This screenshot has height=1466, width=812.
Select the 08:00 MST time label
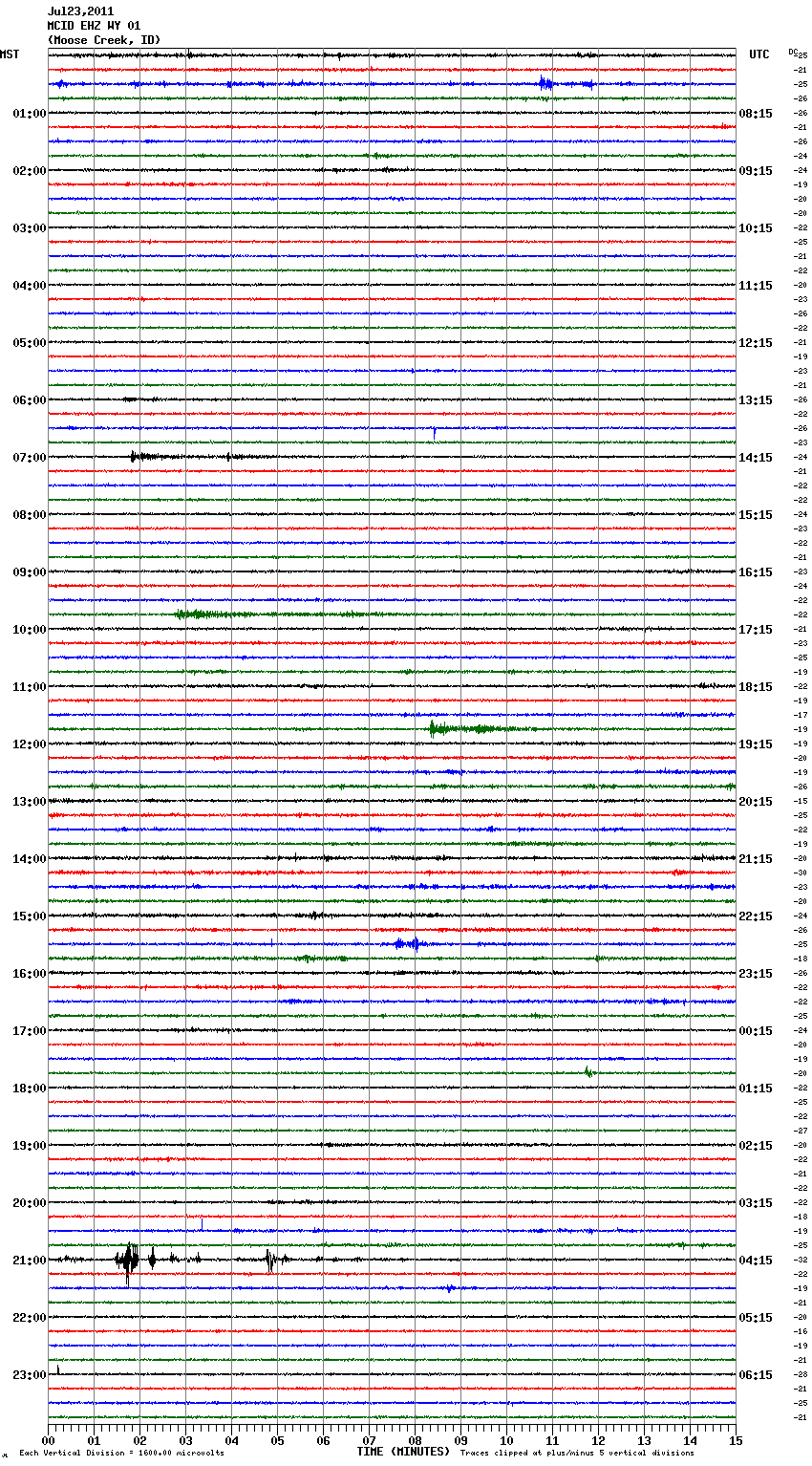pos(29,515)
